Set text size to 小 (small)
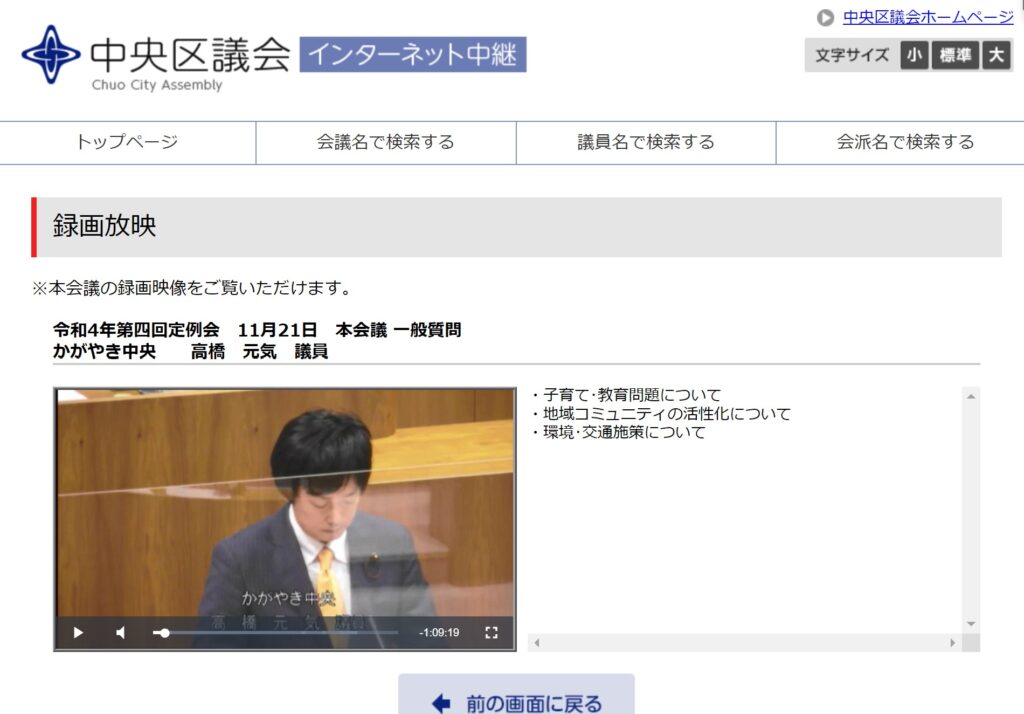1024x714 pixels. coord(914,55)
